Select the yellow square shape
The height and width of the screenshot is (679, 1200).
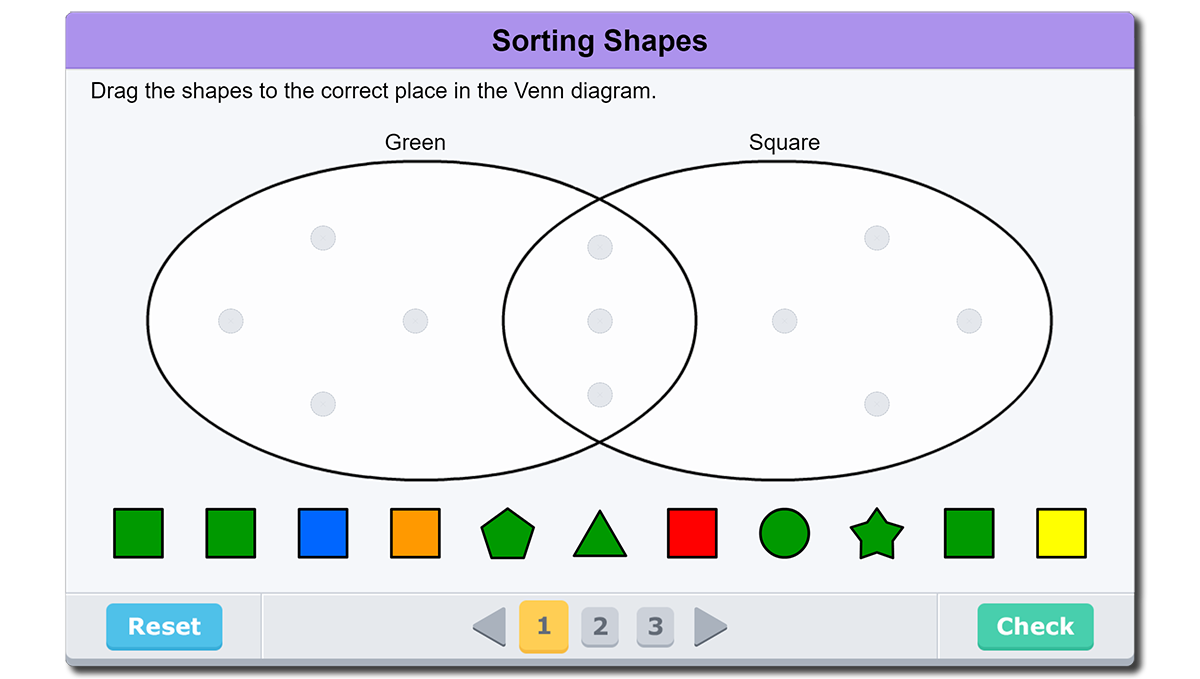click(1061, 533)
